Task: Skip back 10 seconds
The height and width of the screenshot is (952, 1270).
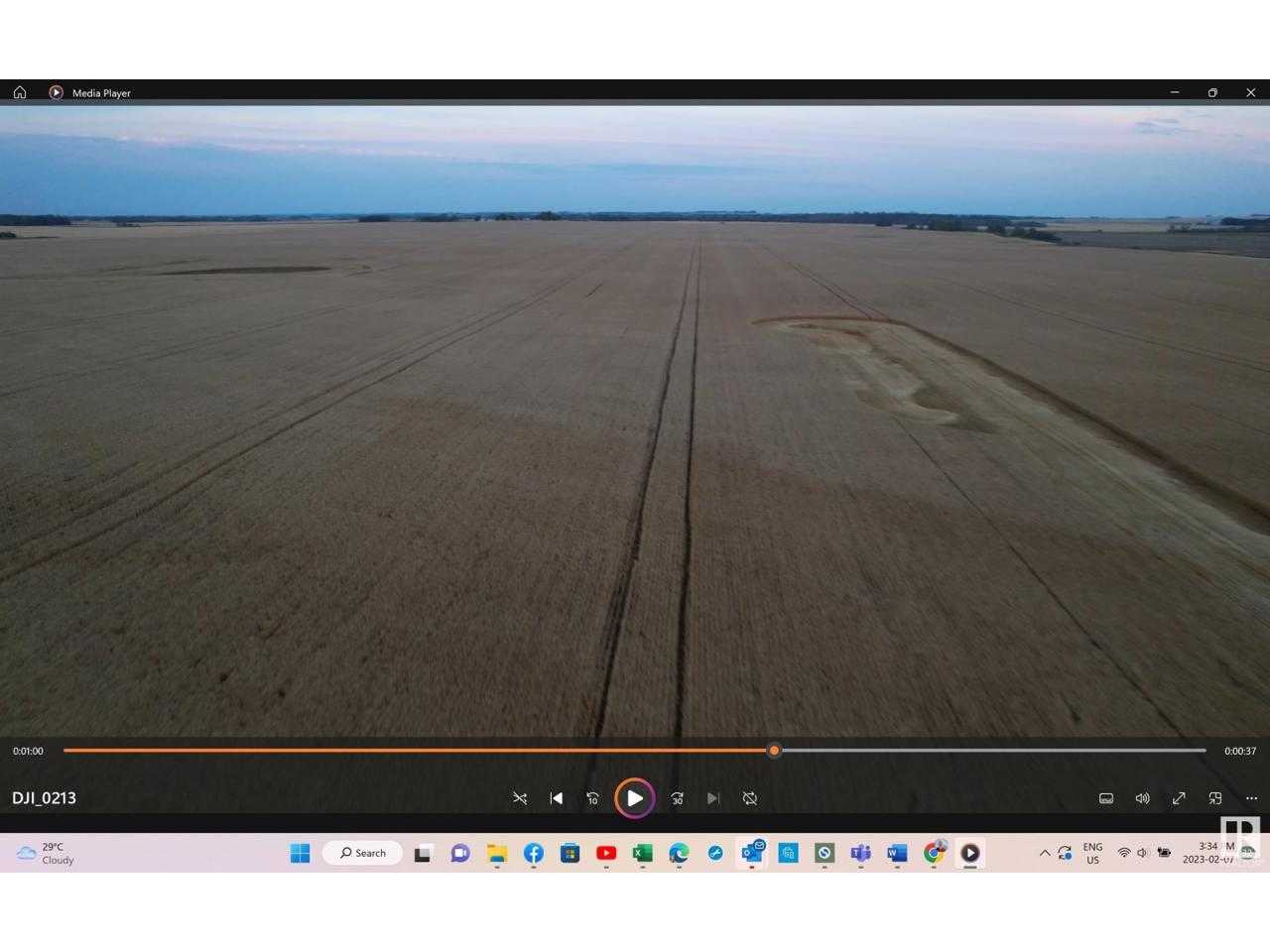Action: [592, 798]
